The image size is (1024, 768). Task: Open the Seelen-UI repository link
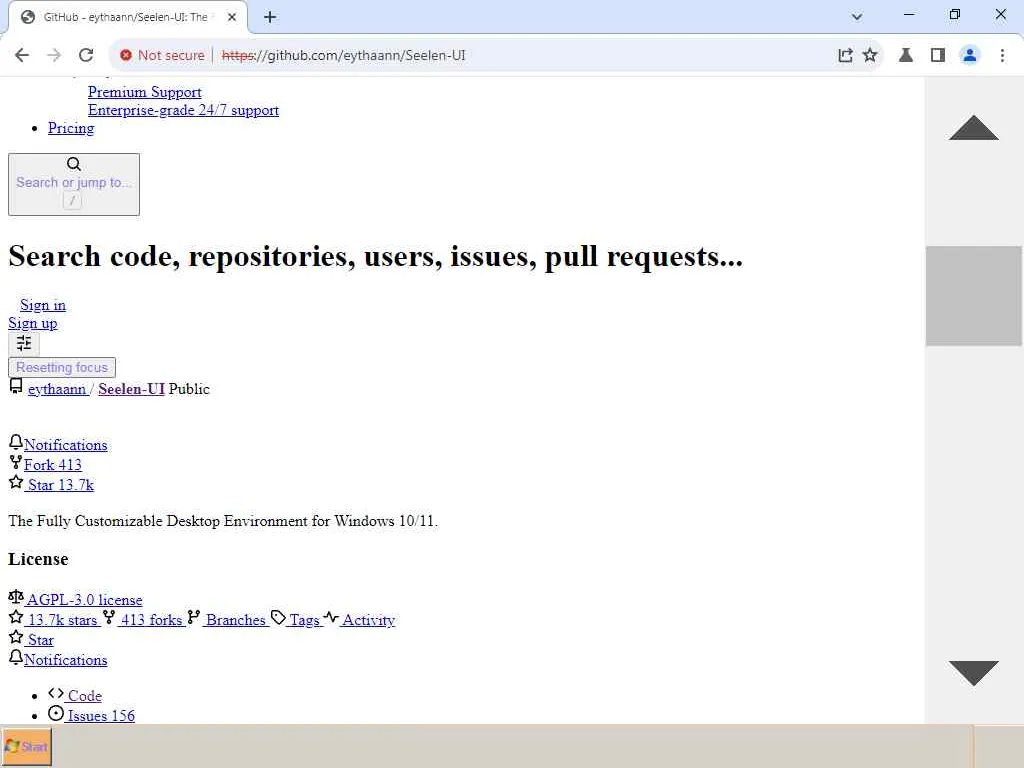click(131, 389)
